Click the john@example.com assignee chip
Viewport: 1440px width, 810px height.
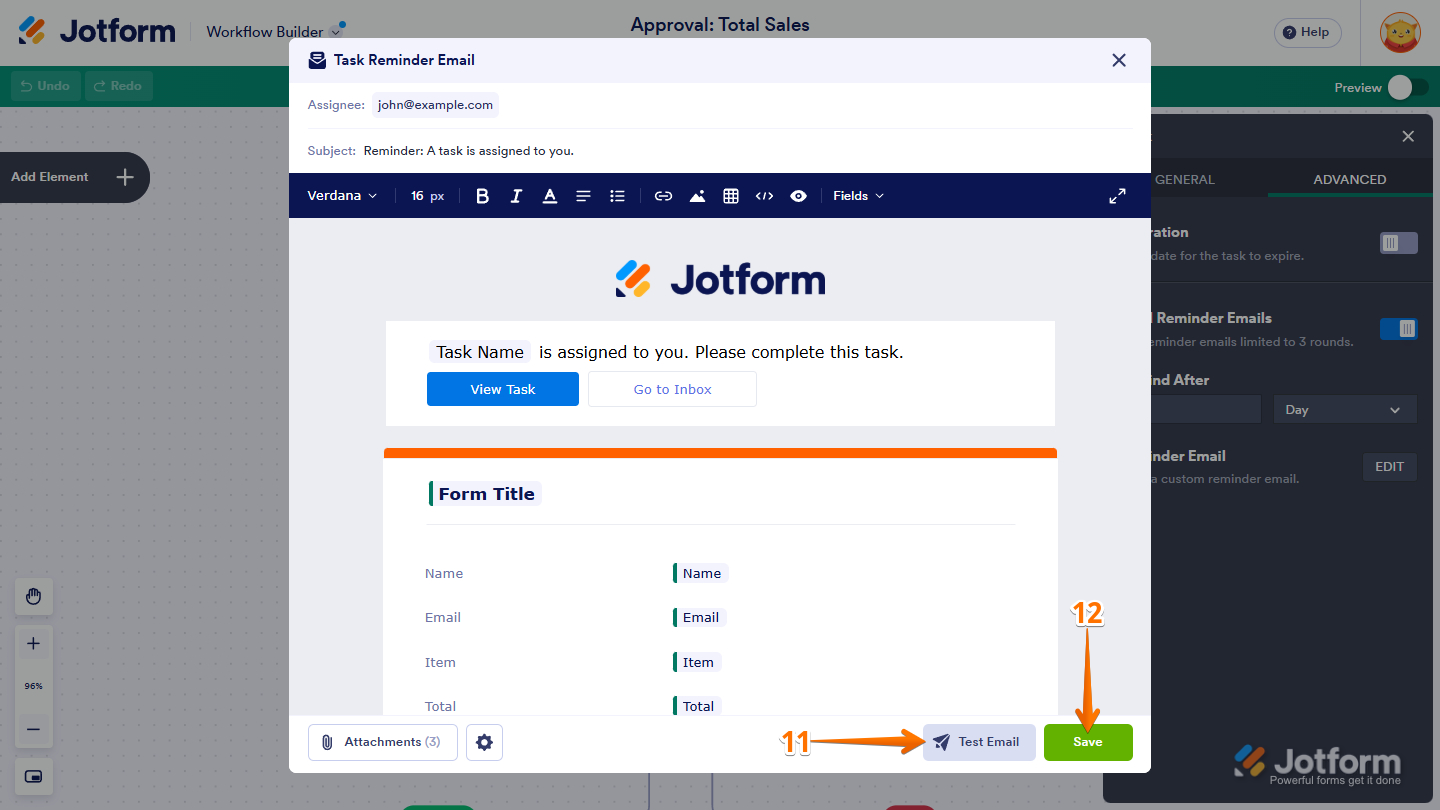click(435, 105)
